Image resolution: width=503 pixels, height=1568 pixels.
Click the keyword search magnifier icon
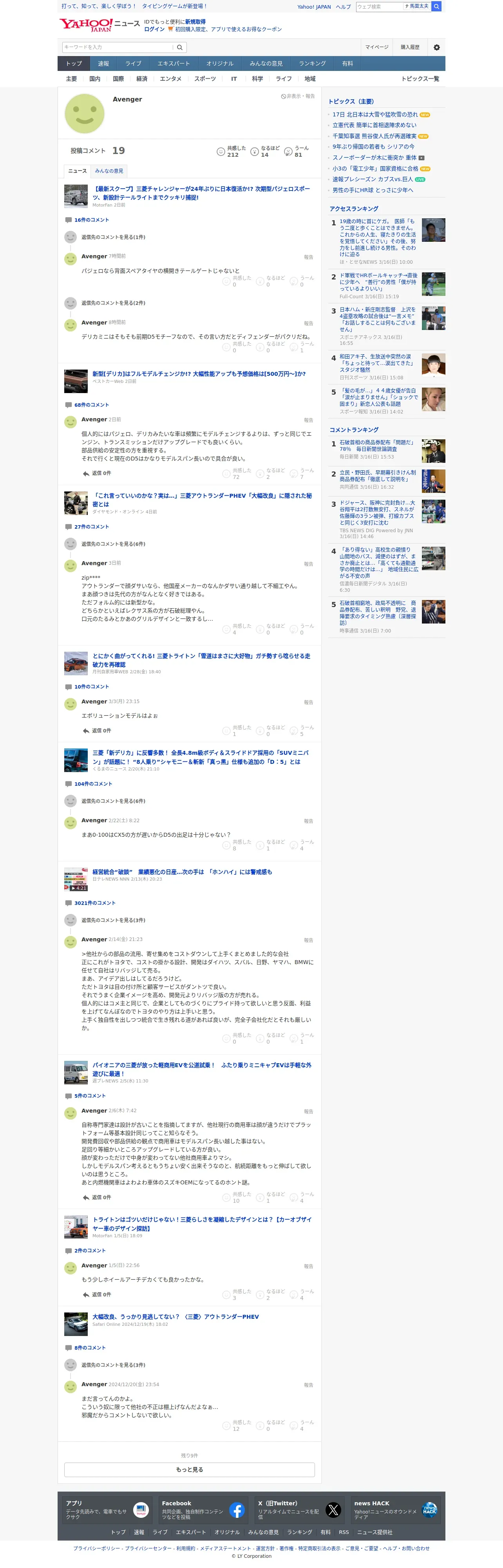click(180, 47)
